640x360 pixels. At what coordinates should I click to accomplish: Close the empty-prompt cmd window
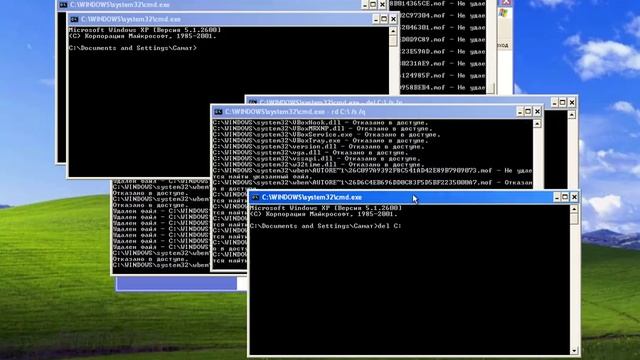tap(393, 19)
